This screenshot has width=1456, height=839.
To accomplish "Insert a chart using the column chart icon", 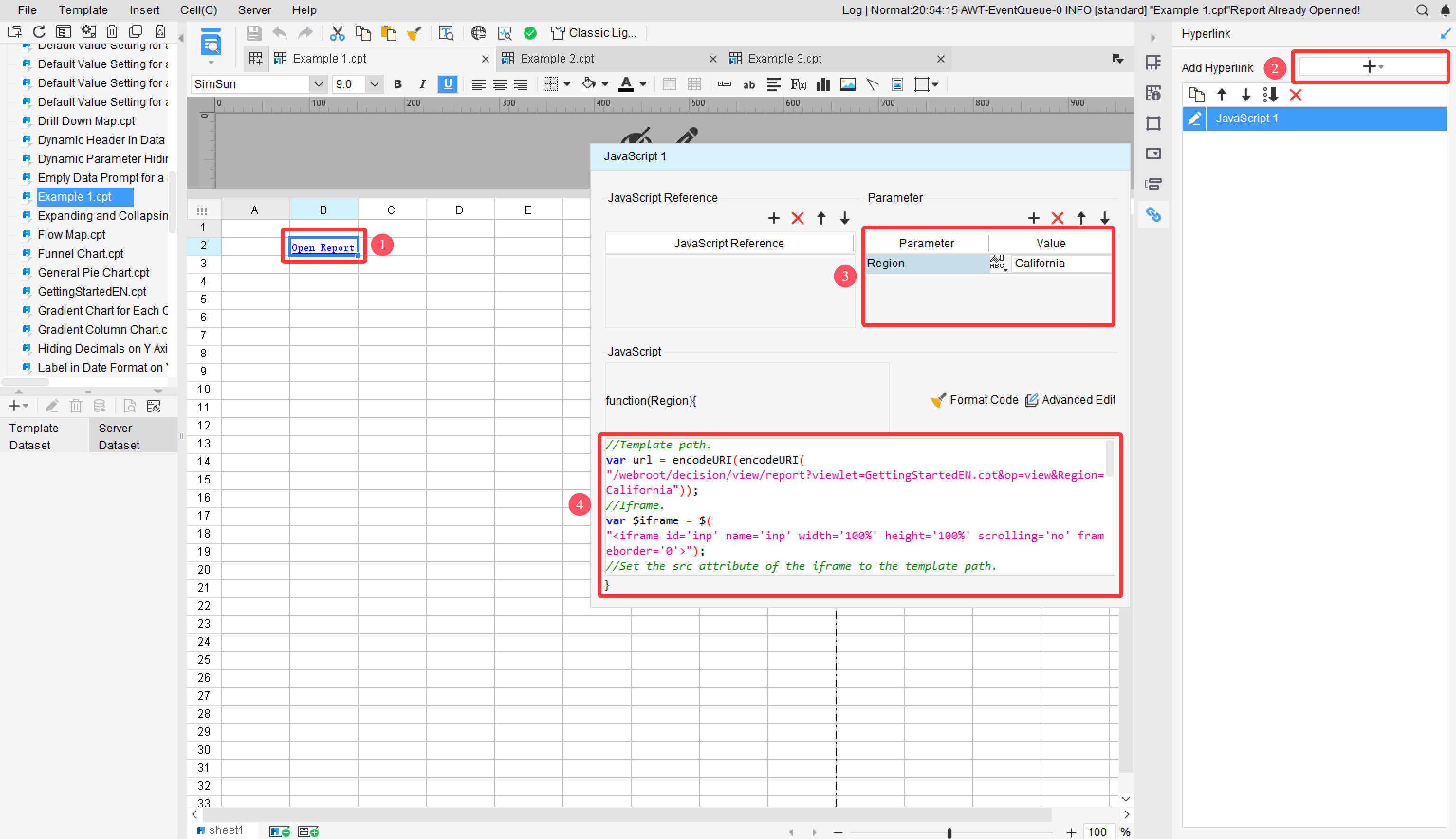I will point(823,84).
